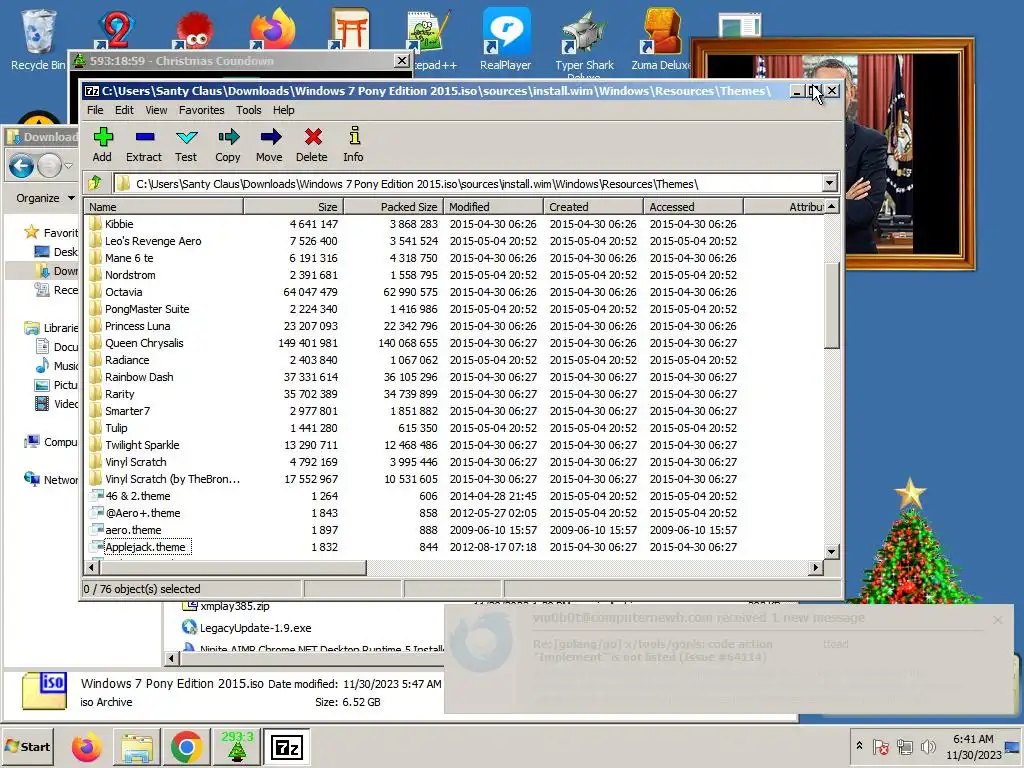Open the View menu
This screenshot has height=768, width=1024.
click(156, 110)
